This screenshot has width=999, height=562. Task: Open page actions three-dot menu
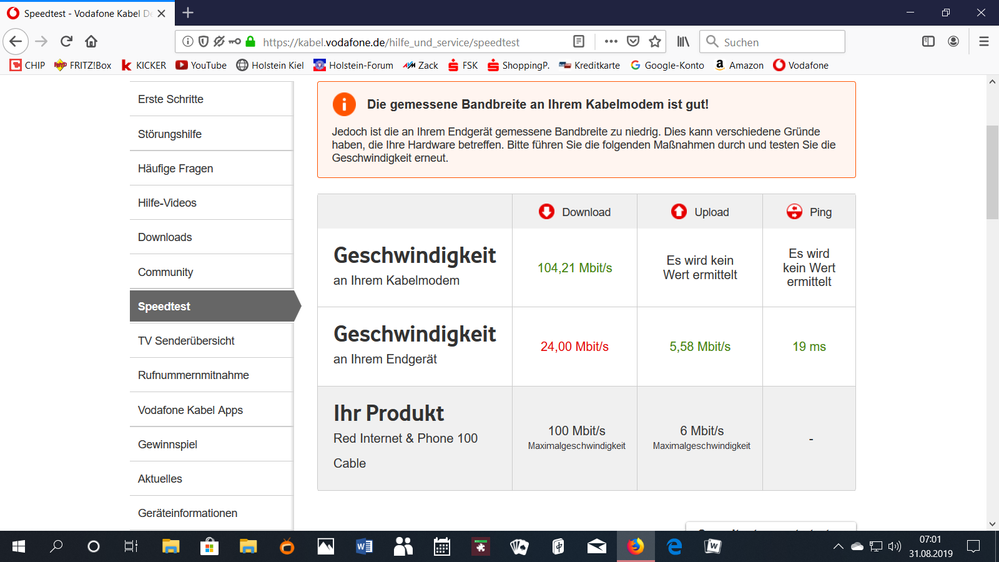(611, 42)
